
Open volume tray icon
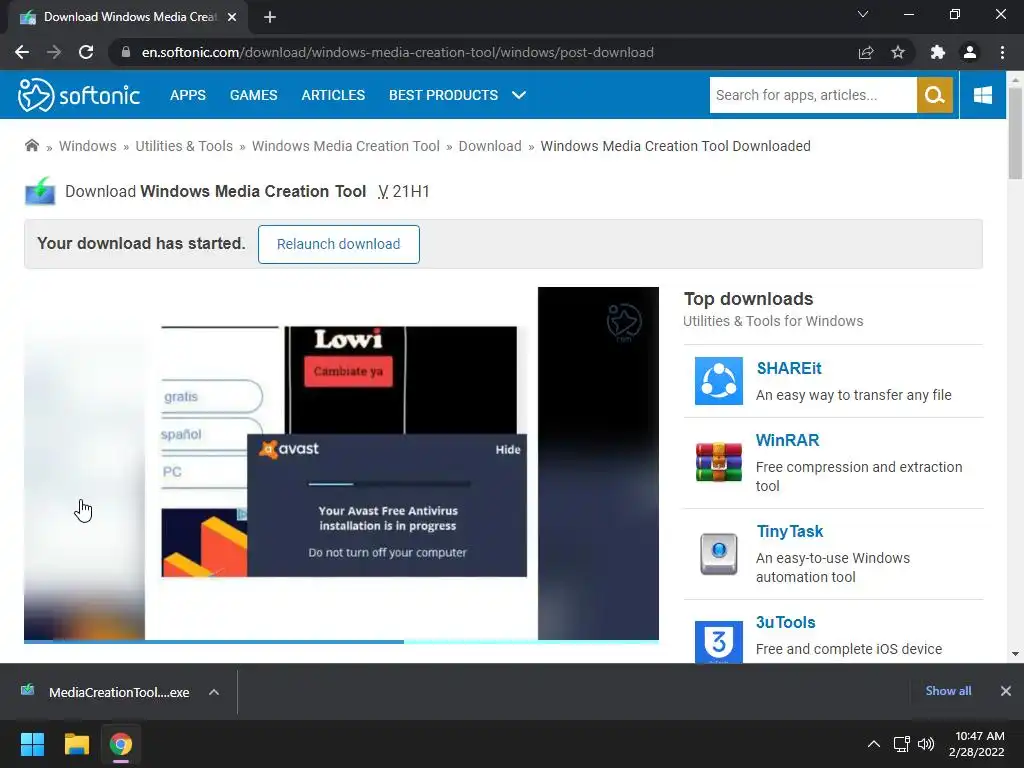click(925, 744)
